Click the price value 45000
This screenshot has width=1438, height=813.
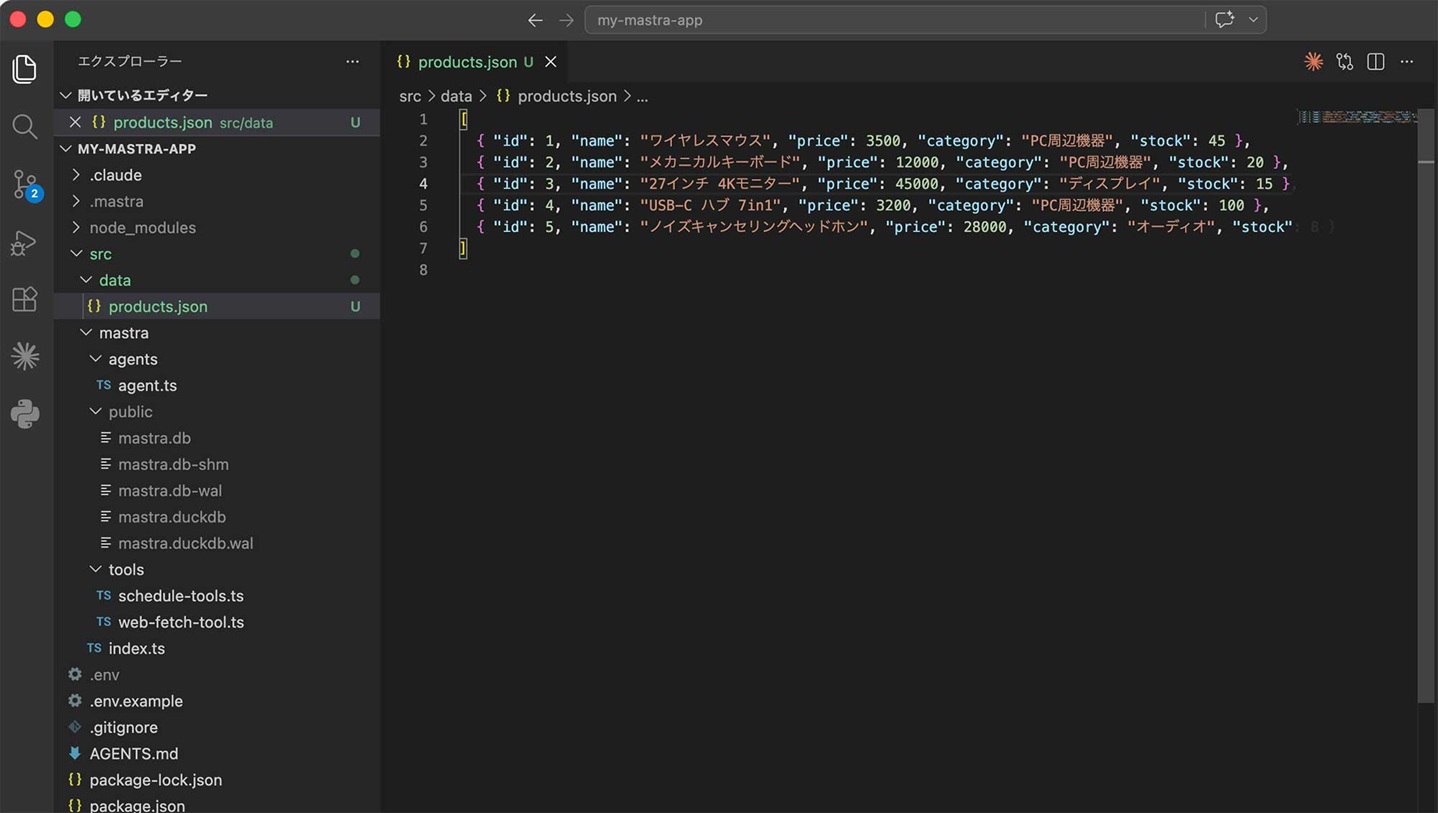tap(918, 184)
